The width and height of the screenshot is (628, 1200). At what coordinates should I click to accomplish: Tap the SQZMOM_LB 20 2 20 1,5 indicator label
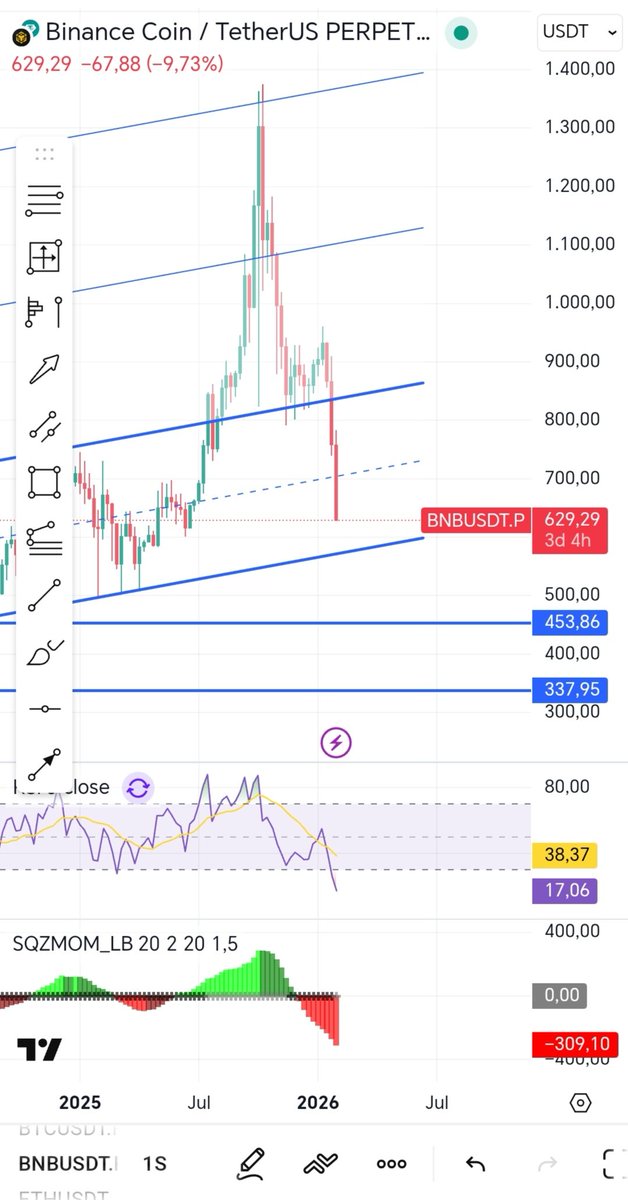click(x=125, y=943)
